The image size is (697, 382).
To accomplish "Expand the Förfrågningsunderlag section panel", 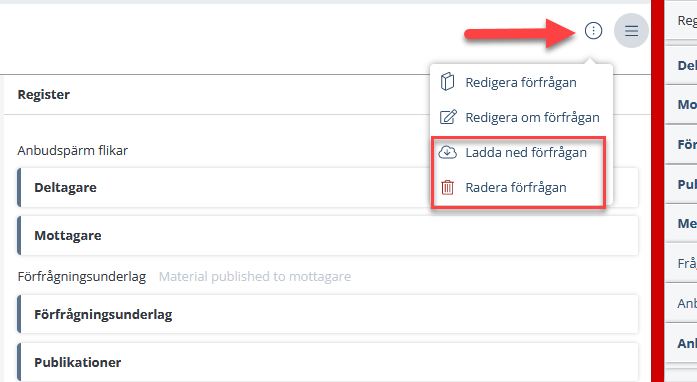I will click(x=328, y=314).
